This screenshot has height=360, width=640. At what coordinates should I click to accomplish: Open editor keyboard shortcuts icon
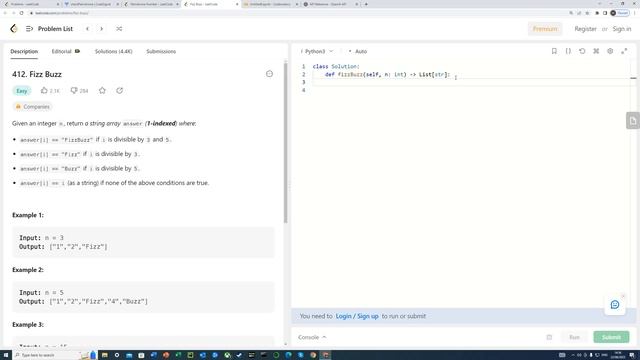[x=596, y=51]
